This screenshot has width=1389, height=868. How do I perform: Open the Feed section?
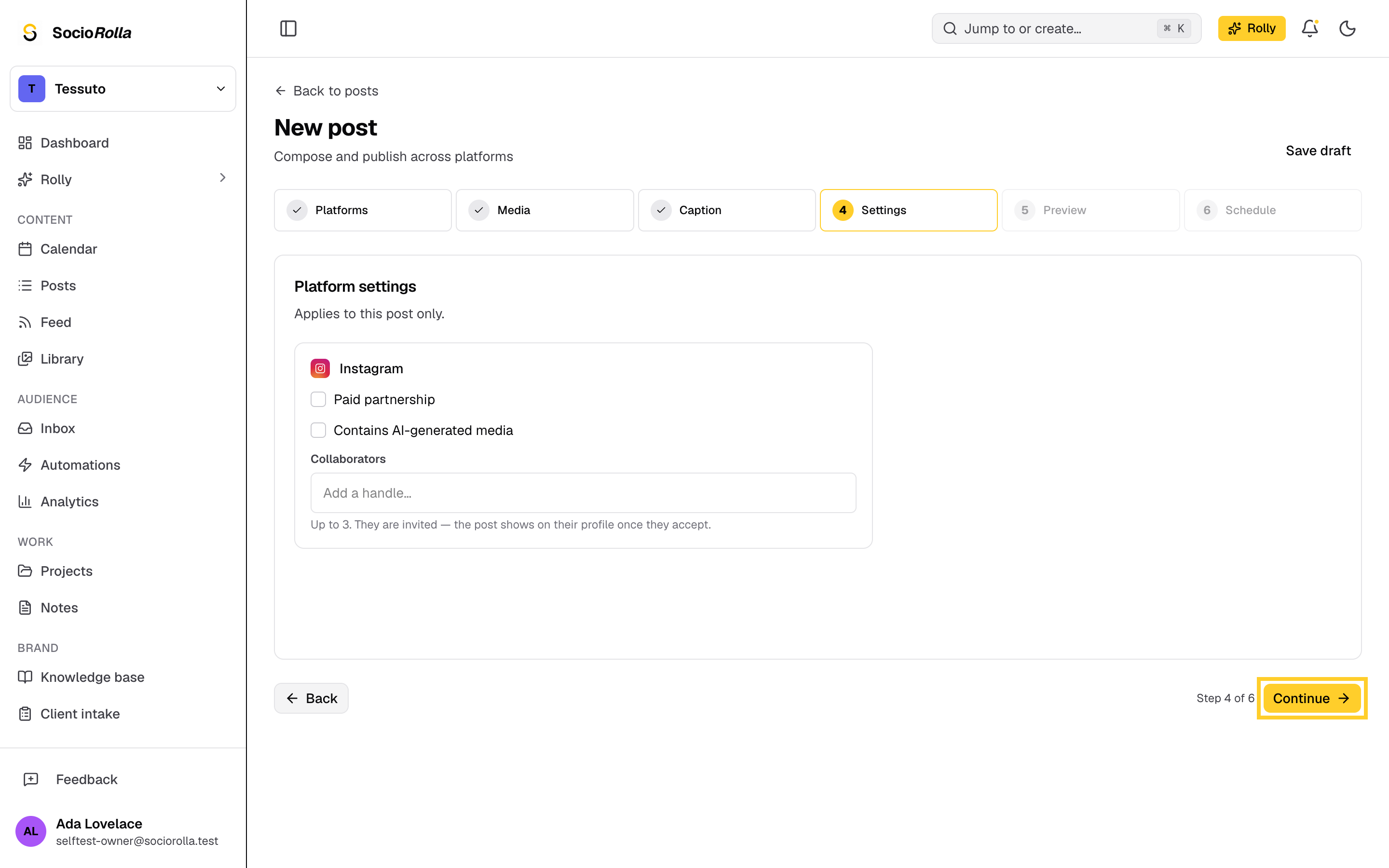click(123, 322)
